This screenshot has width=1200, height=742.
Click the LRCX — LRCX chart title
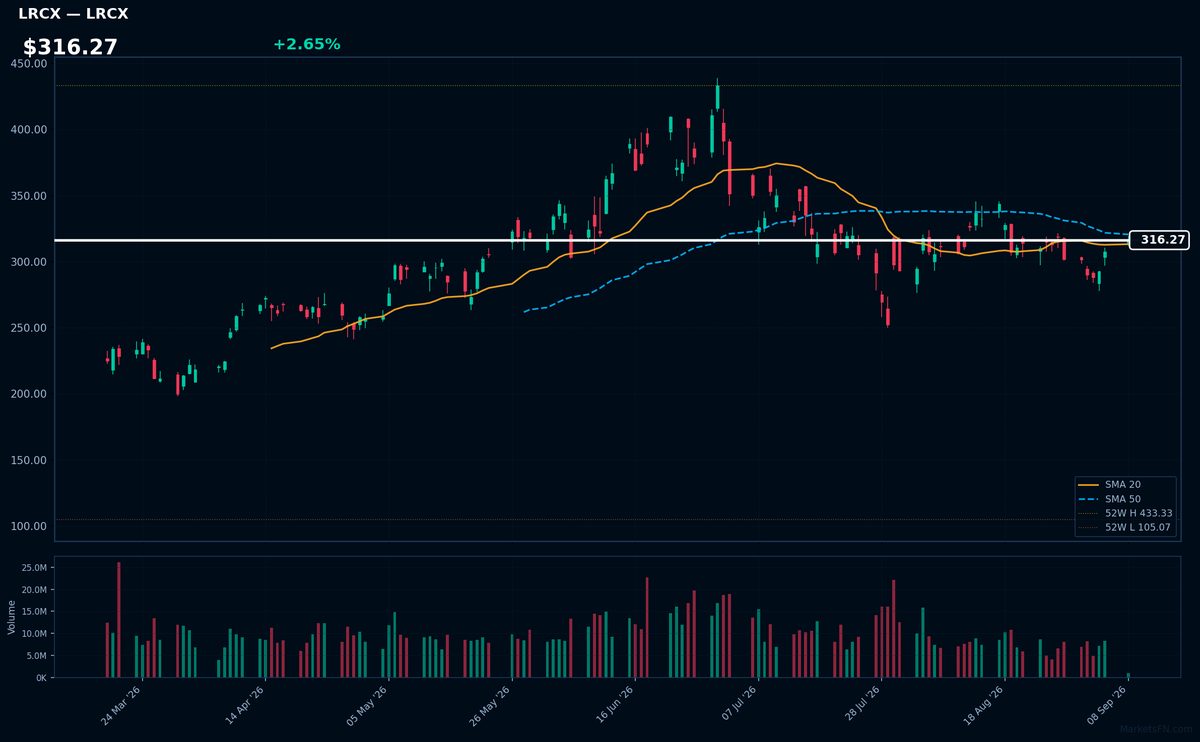(x=73, y=14)
